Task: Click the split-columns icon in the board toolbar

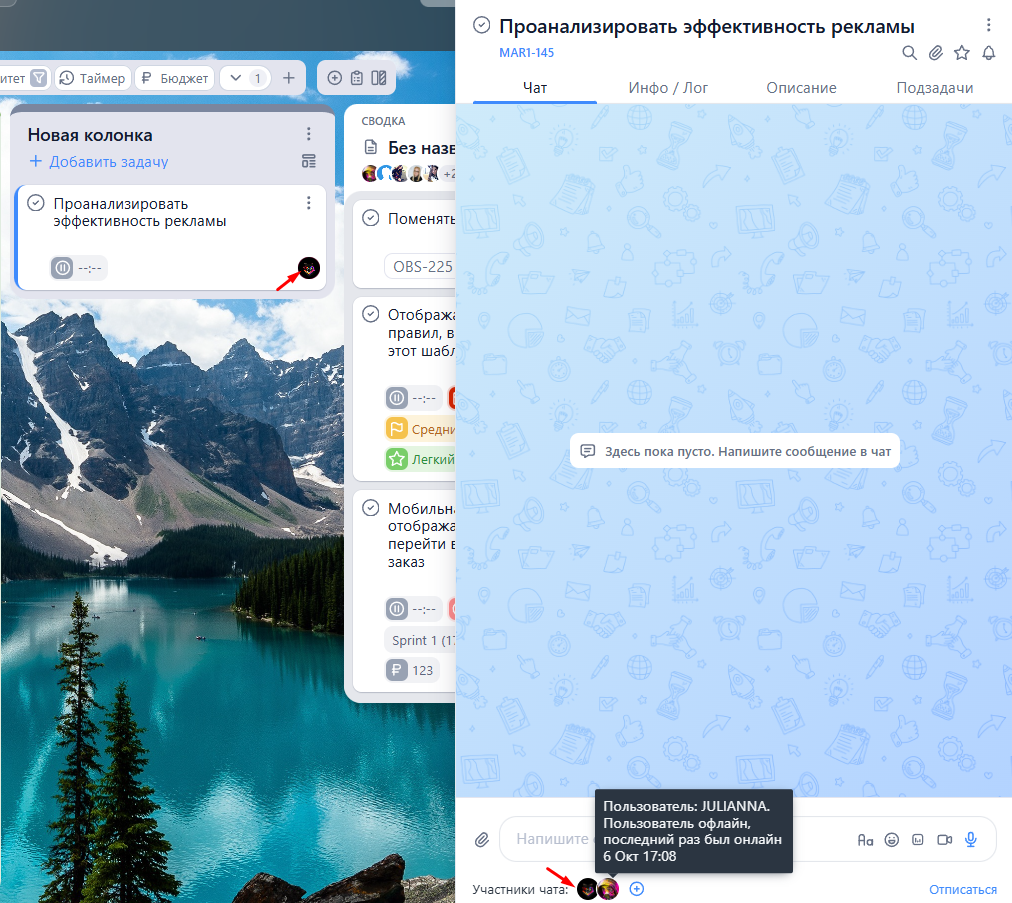Action: click(x=379, y=78)
